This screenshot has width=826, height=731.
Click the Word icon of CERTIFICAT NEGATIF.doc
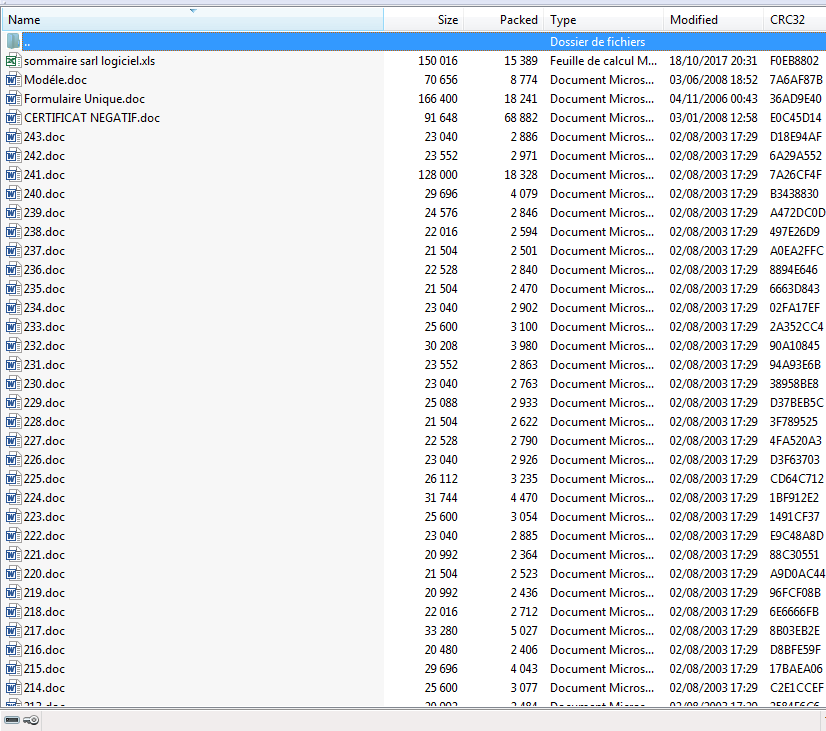pos(13,118)
